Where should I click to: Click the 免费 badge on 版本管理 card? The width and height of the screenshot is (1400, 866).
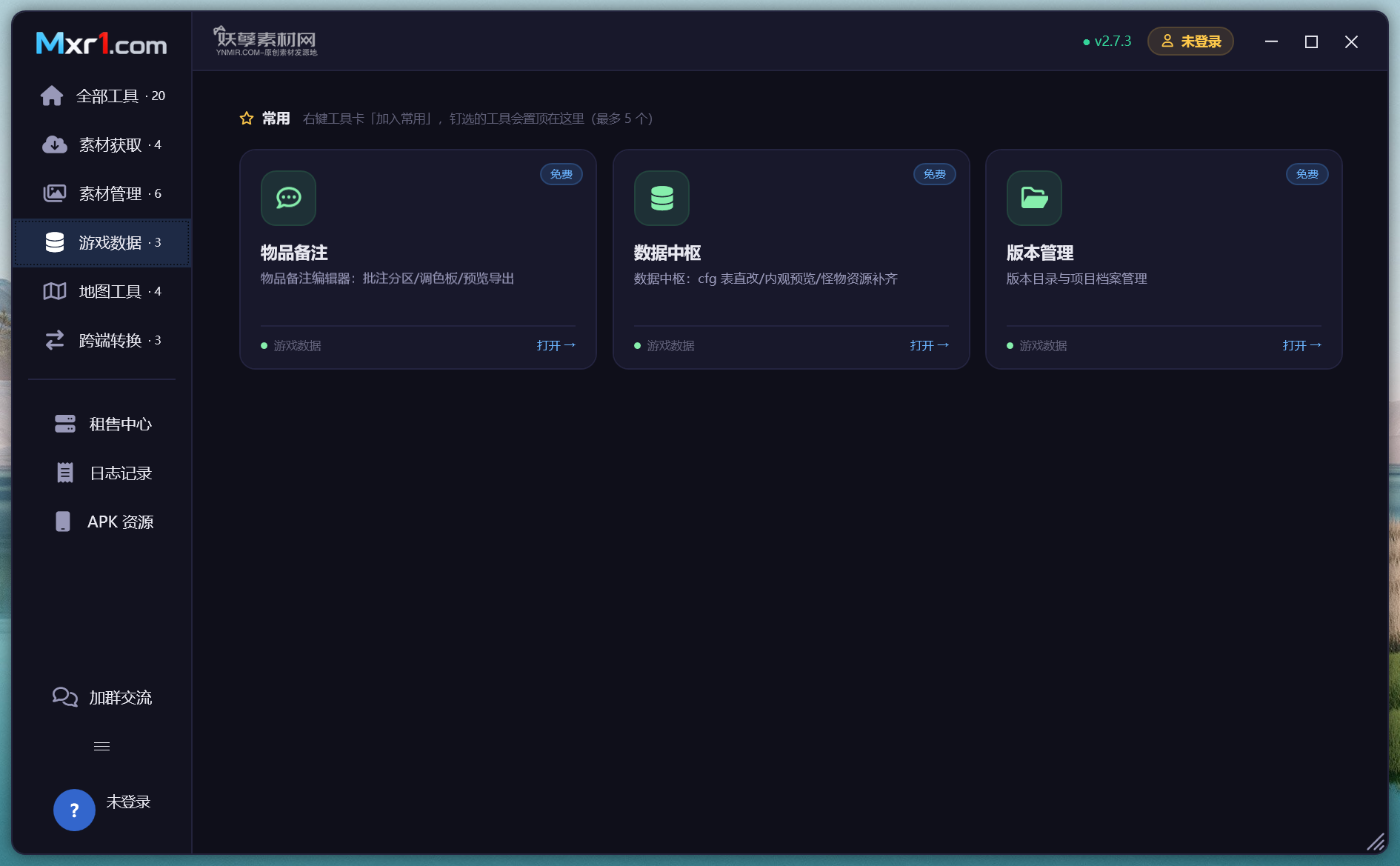(x=1307, y=174)
